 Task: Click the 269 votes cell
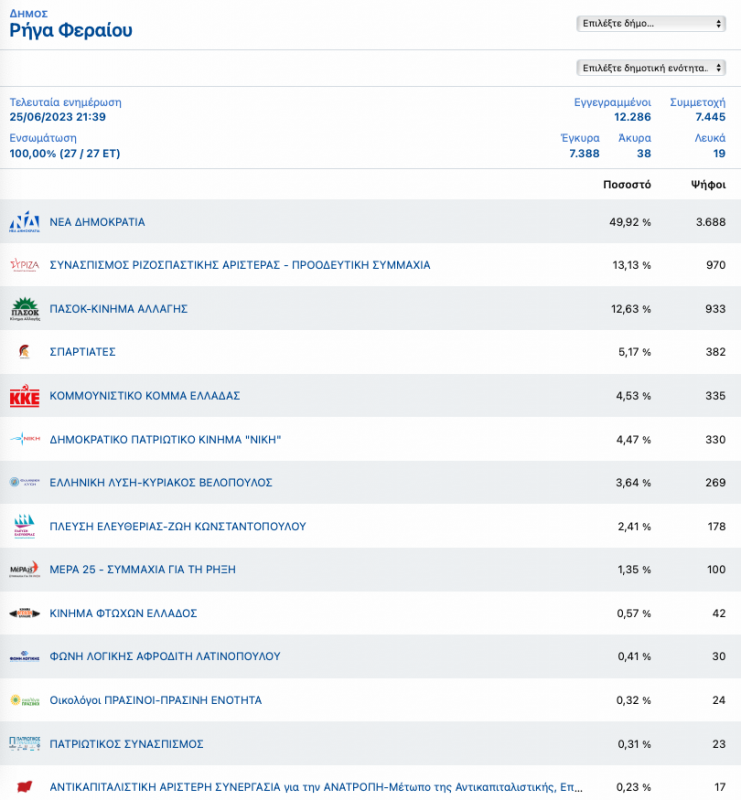pyautogui.click(x=715, y=483)
